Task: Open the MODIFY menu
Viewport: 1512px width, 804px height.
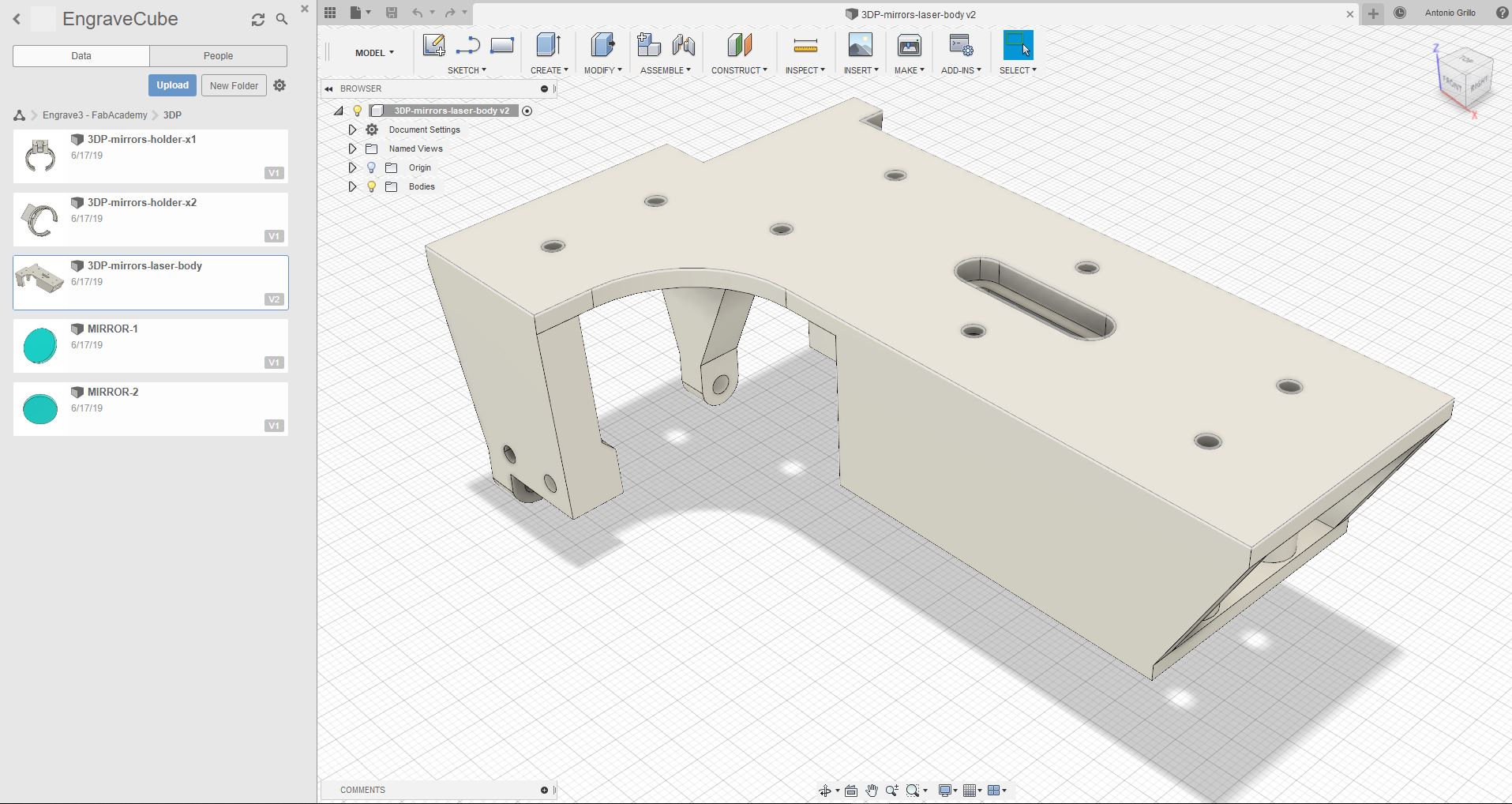Action: 602,70
